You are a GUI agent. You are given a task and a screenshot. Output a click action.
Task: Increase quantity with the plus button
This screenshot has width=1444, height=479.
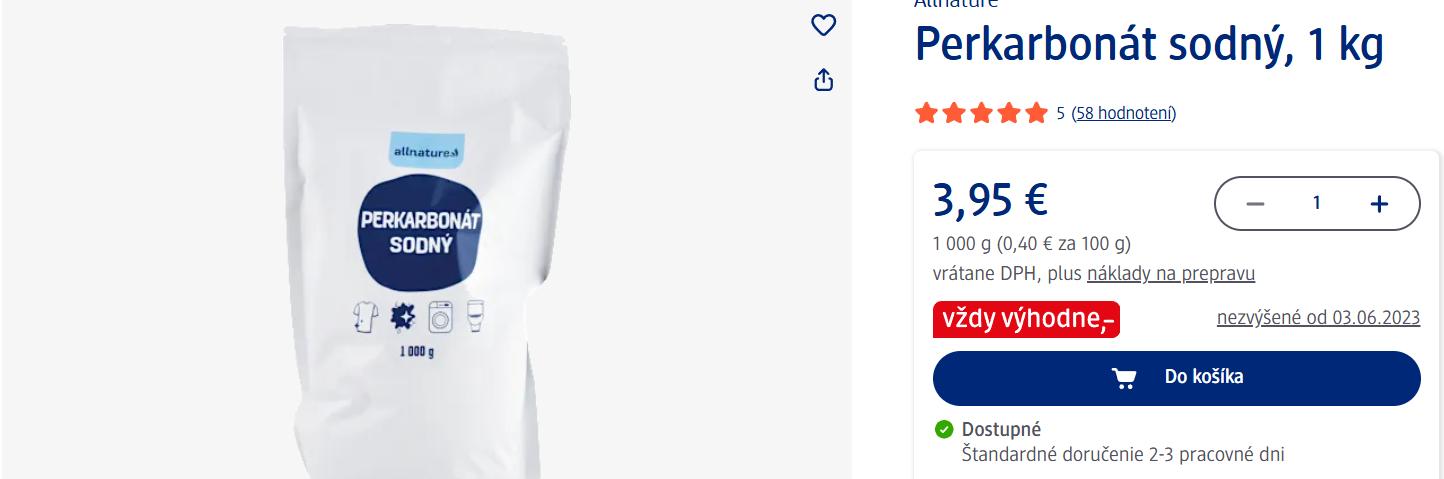[x=1379, y=204]
